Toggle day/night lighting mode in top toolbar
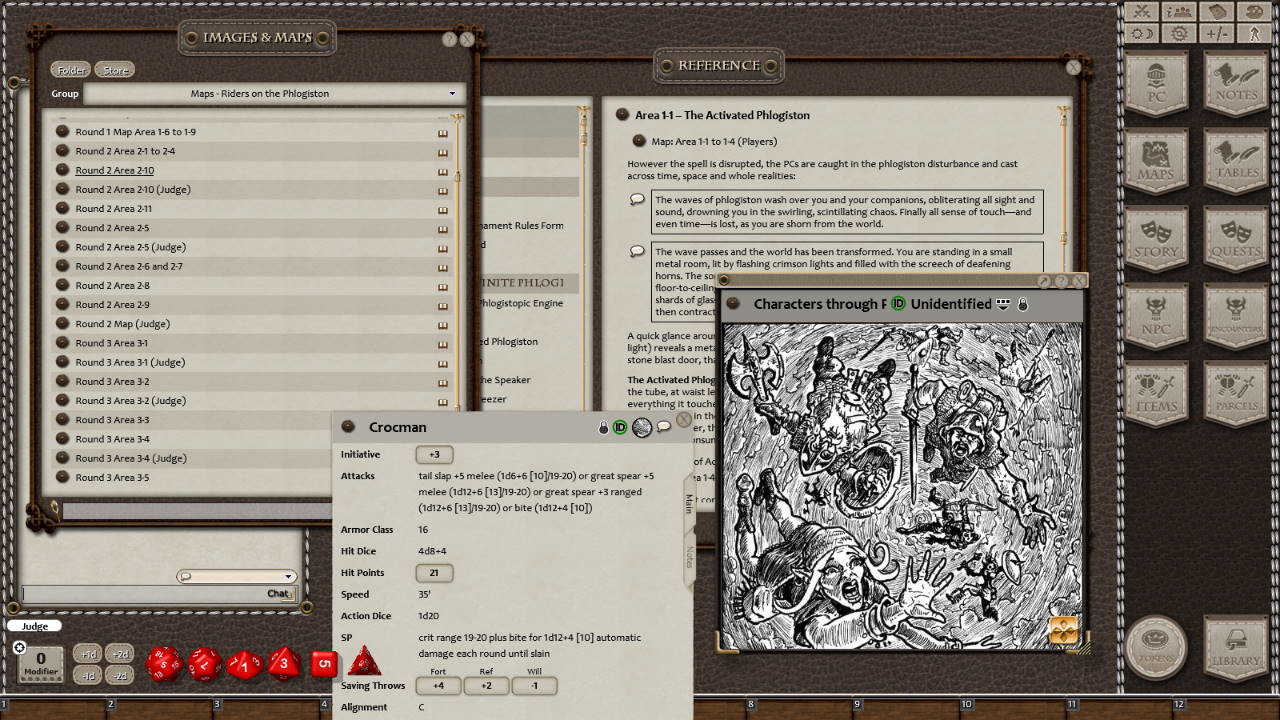Image resolution: width=1280 pixels, height=720 pixels. (1140, 31)
